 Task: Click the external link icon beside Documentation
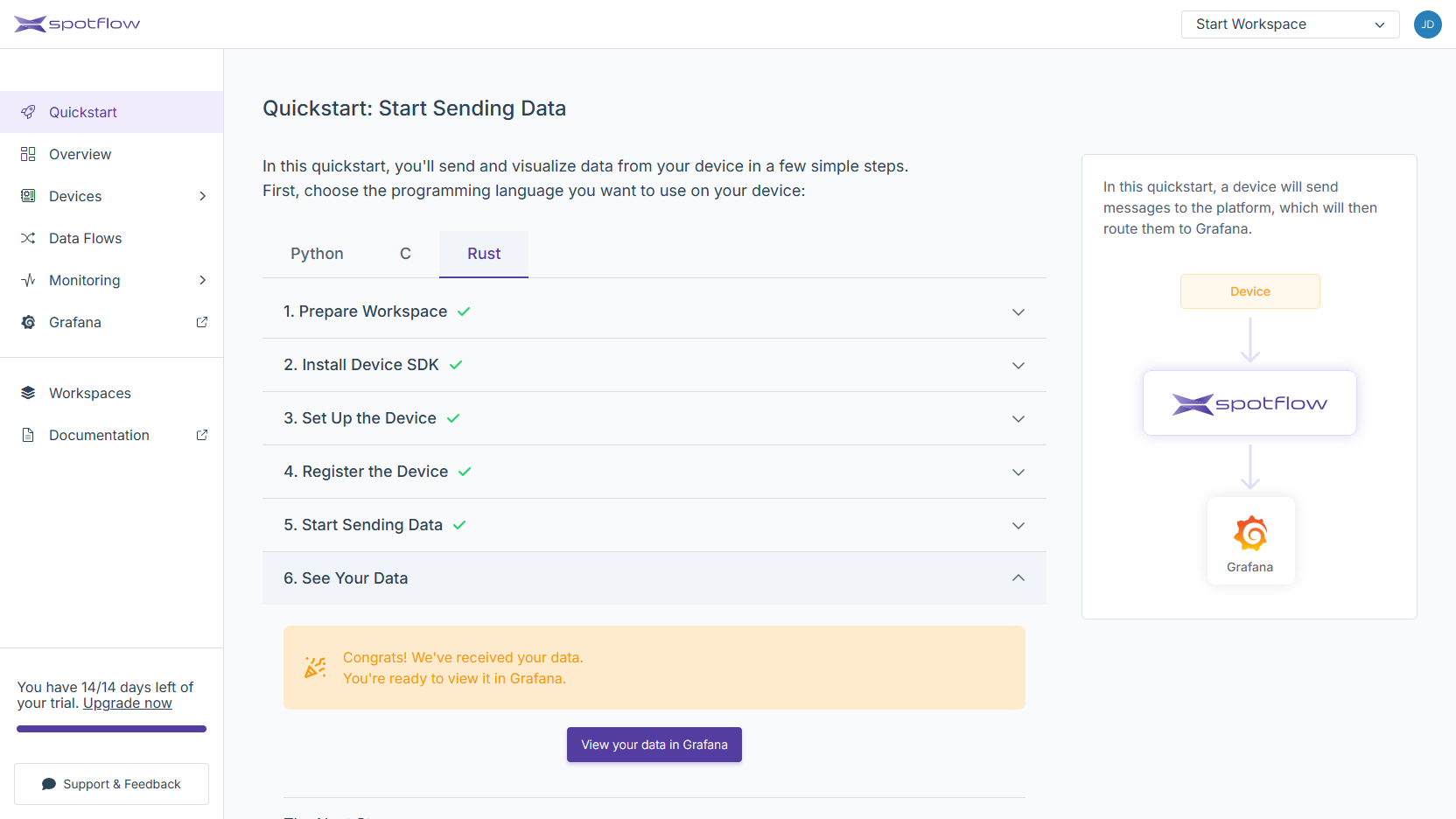pyautogui.click(x=202, y=435)
